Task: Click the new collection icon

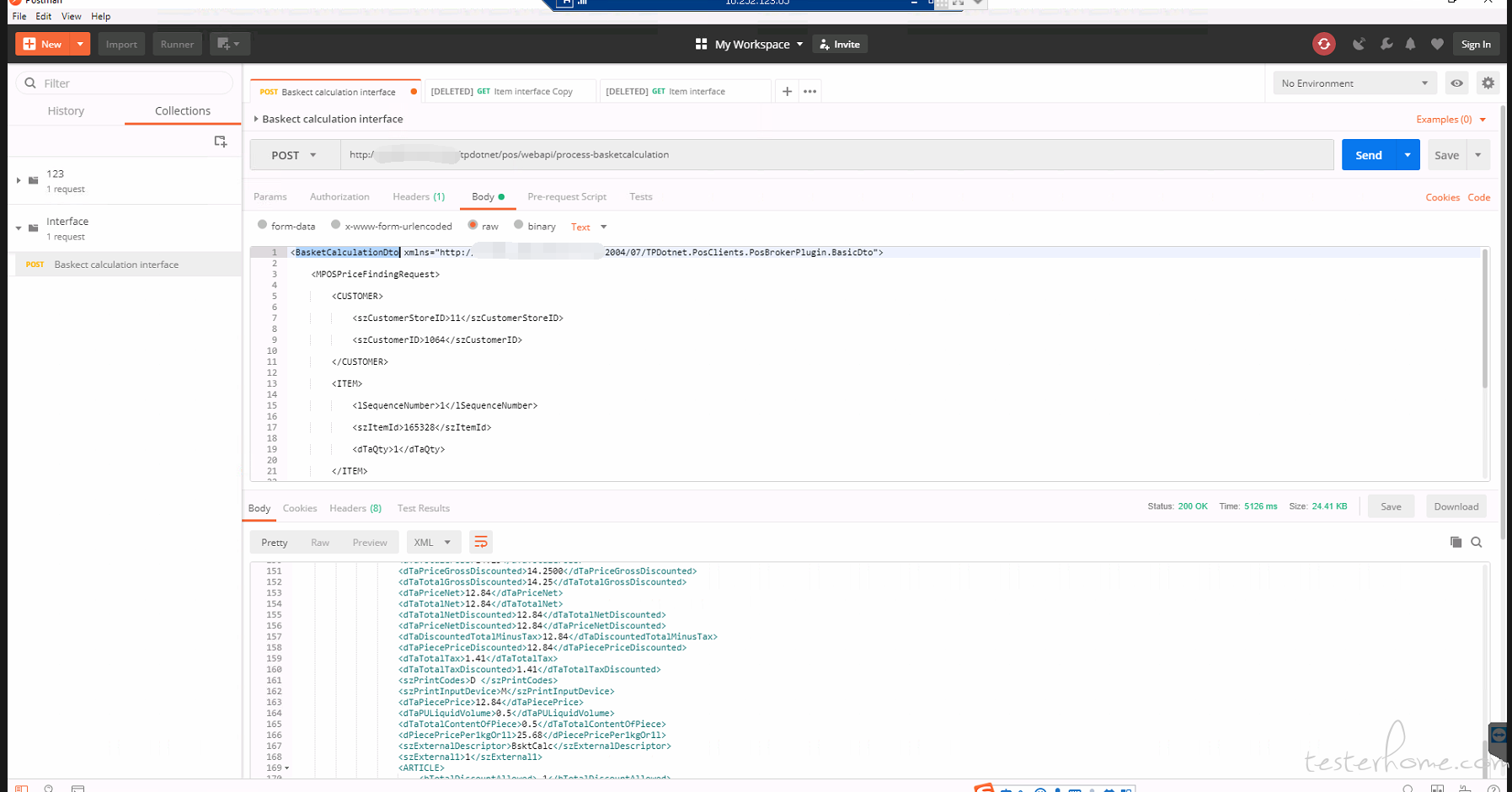Action: (x=221, y=142)
